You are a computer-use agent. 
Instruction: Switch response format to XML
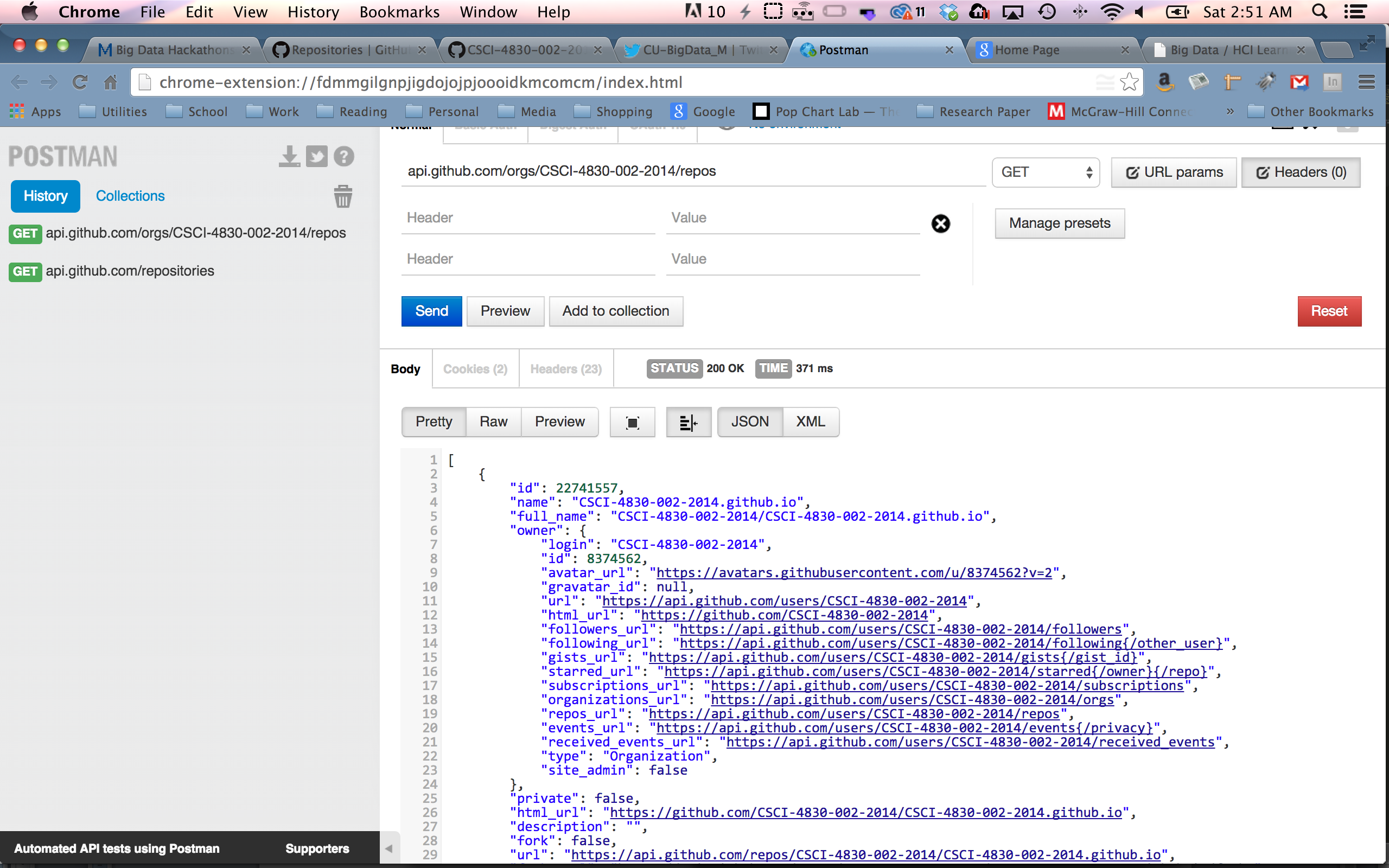pos(810,422)
